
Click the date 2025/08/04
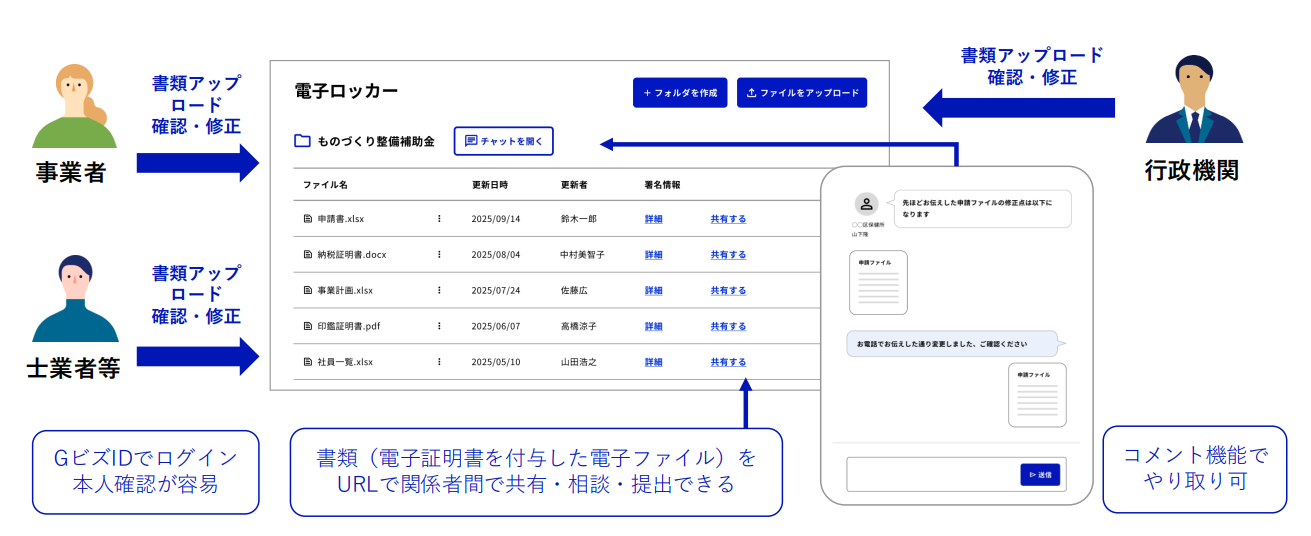[496, 254]
